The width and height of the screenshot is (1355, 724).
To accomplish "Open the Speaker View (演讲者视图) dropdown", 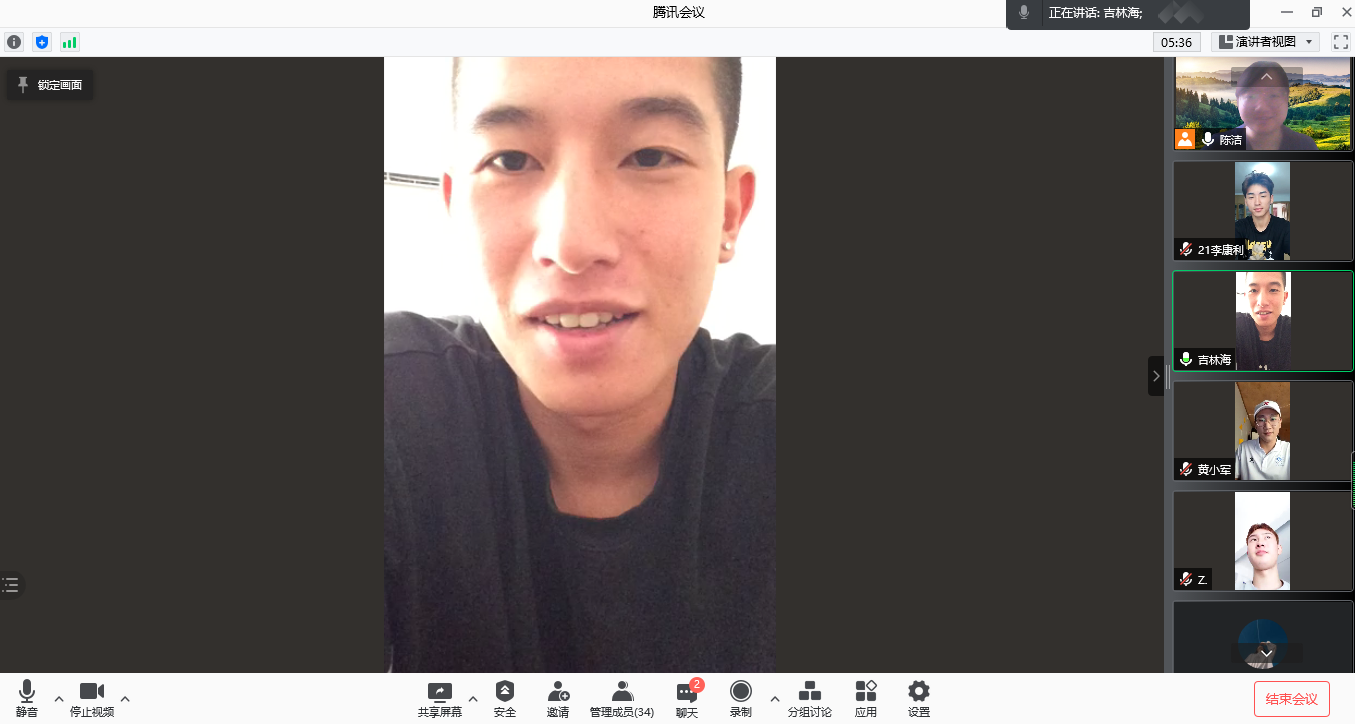I will pos(1265,42).
